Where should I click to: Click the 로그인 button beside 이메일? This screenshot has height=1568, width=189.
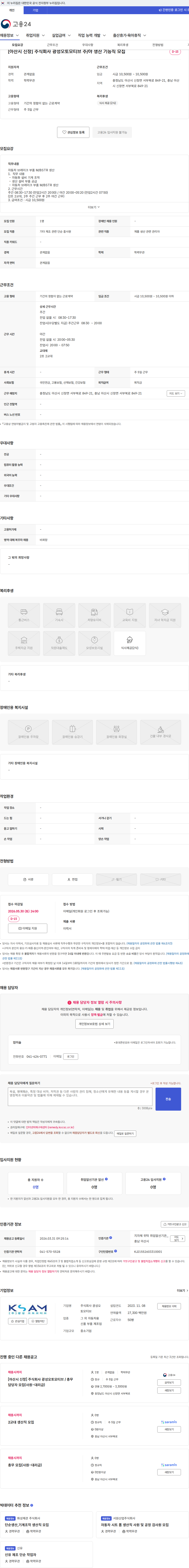tap(71, 1057)
